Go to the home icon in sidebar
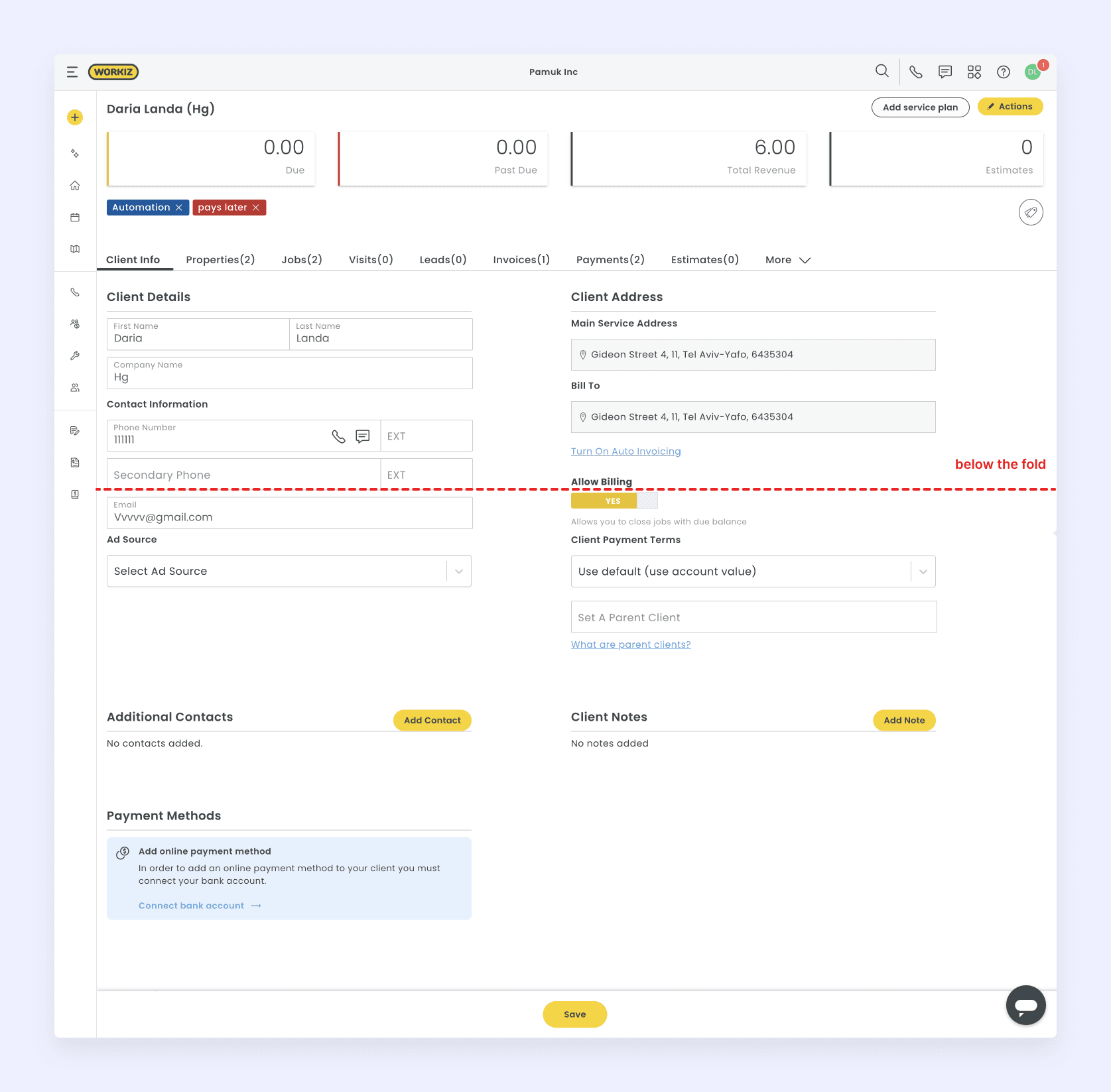 (75, 186)
